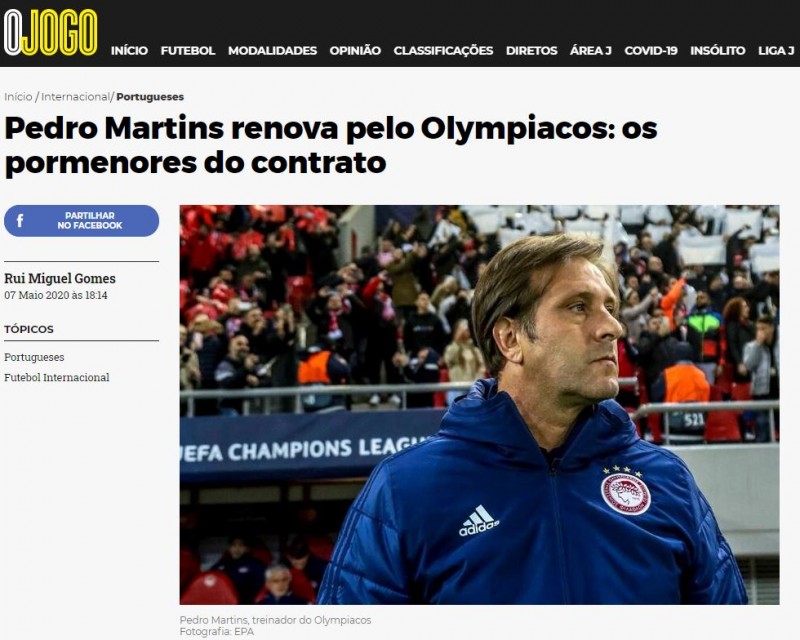Screen dimensions: 800x640
Task: Open the Liga J menu item
Action: pyautogui.click(x=776, y=51)
